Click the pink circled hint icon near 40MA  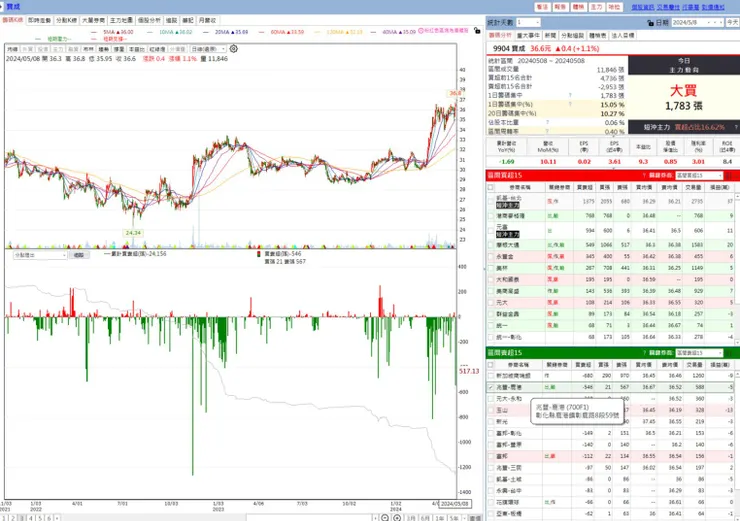pos(421,30)
